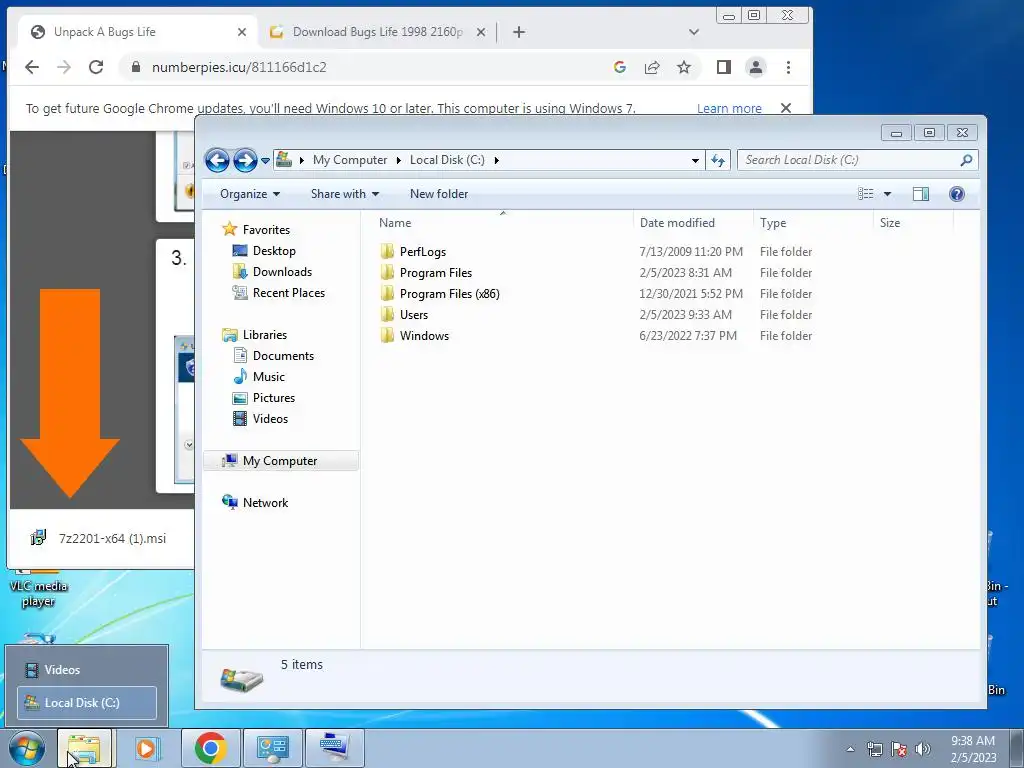The height and width of the screenshot is (768, 1024).
Task: Click the search magnifier icon in Explorer
Action: [967, 160]
